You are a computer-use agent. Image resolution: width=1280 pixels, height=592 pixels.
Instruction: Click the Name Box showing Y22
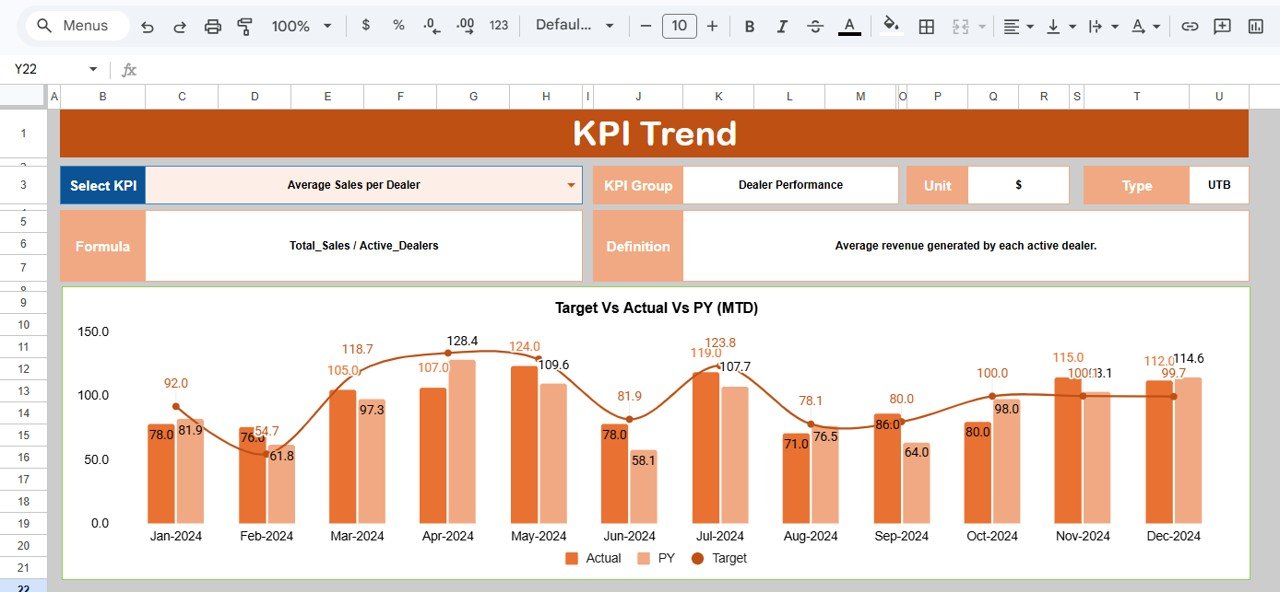pyautogui.click(x=45, y=69)
